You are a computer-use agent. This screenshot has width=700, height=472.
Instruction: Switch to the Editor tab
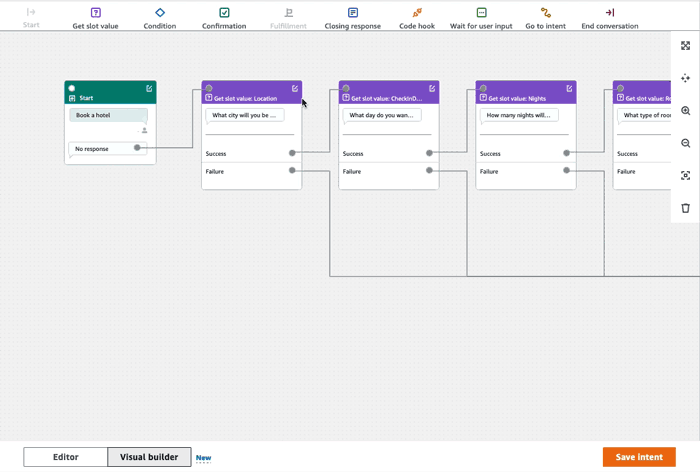(x=66, y=457)
